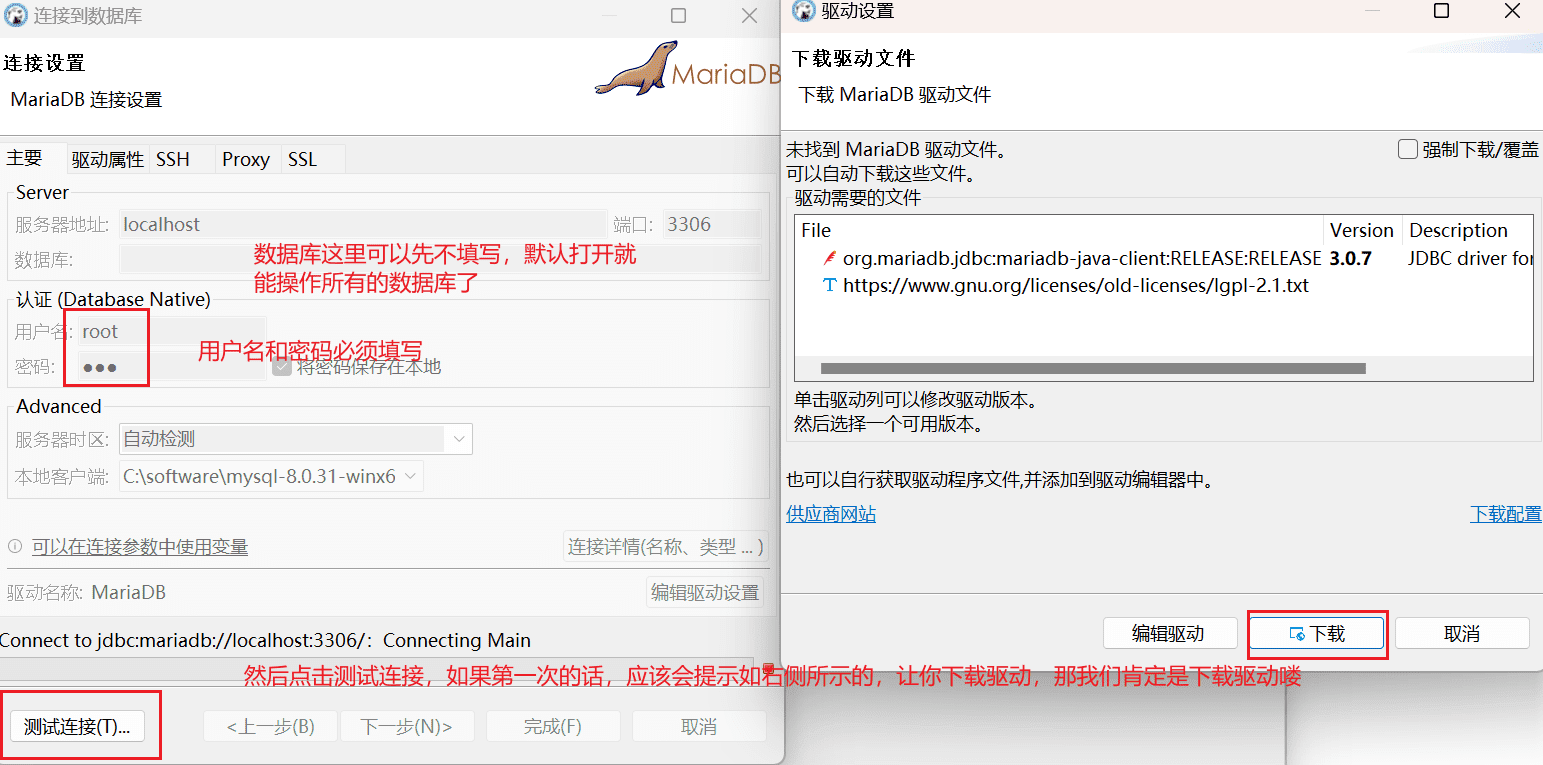The width and height of the screenshot is (1543, 765).
Task: Switch to the 主要 tab
Action: 25,158
